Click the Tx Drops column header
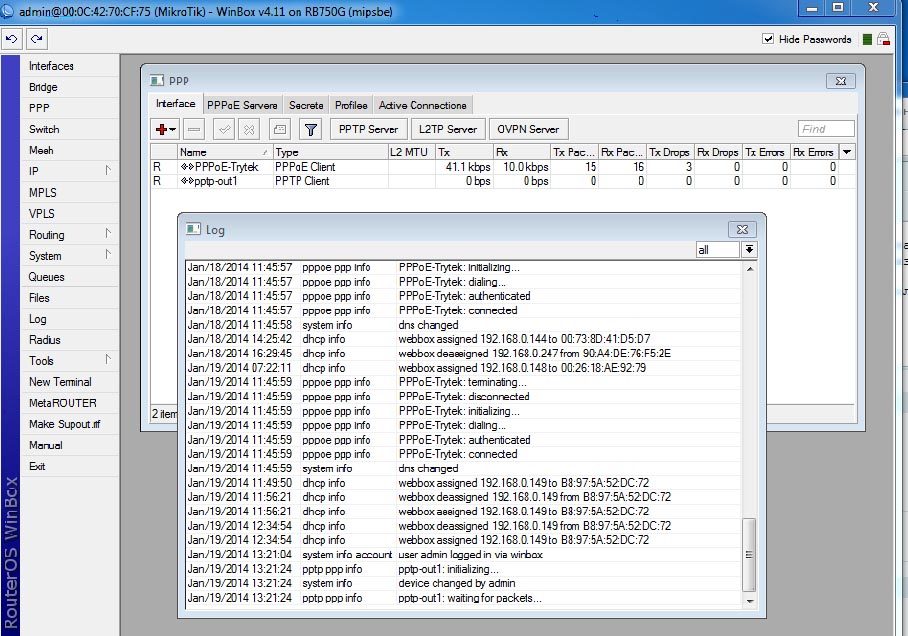This screenshot has height=636, width=908. point(669,152)
